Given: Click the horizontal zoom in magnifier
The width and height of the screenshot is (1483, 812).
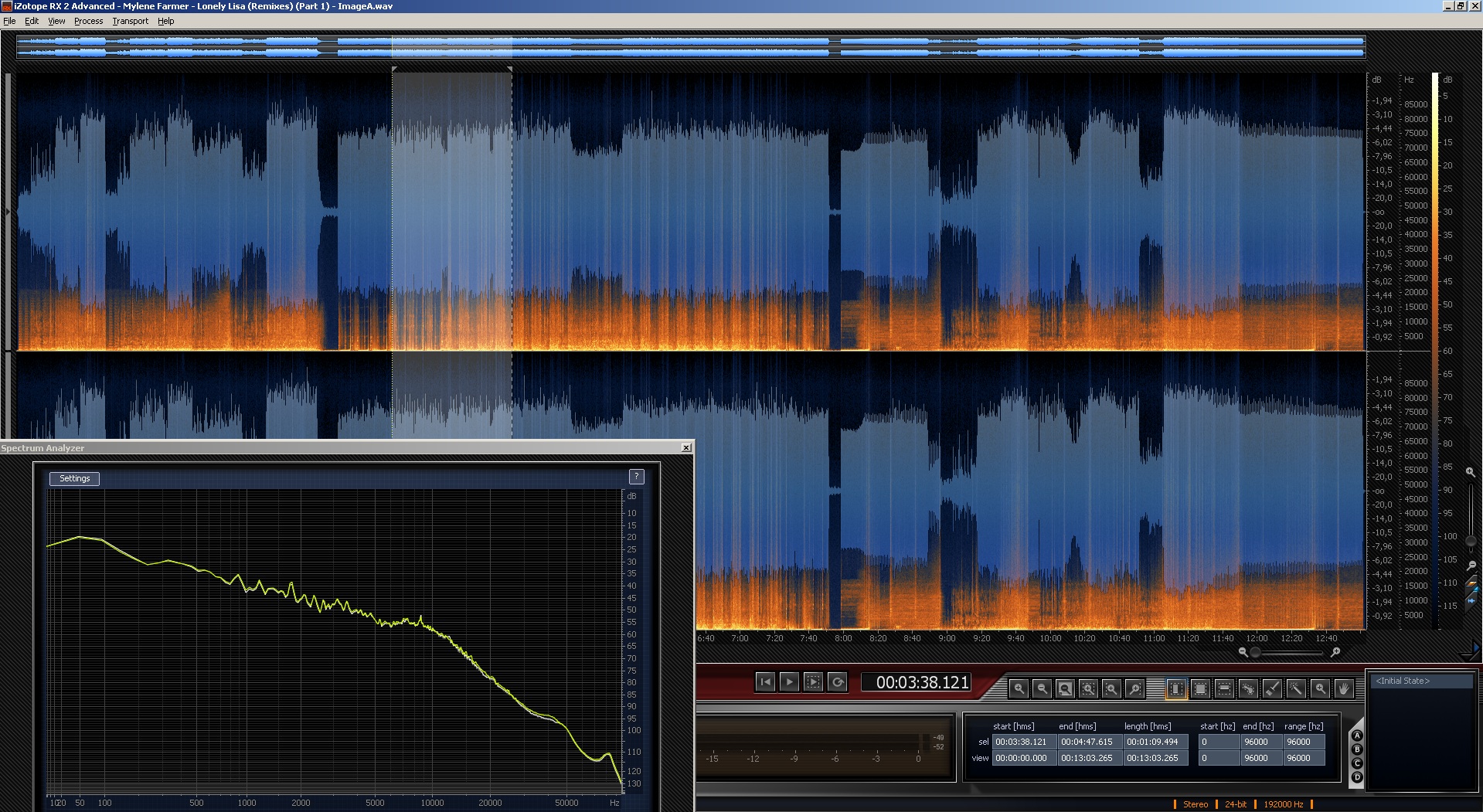Looking at the screenshot, I should (1335, 652).
